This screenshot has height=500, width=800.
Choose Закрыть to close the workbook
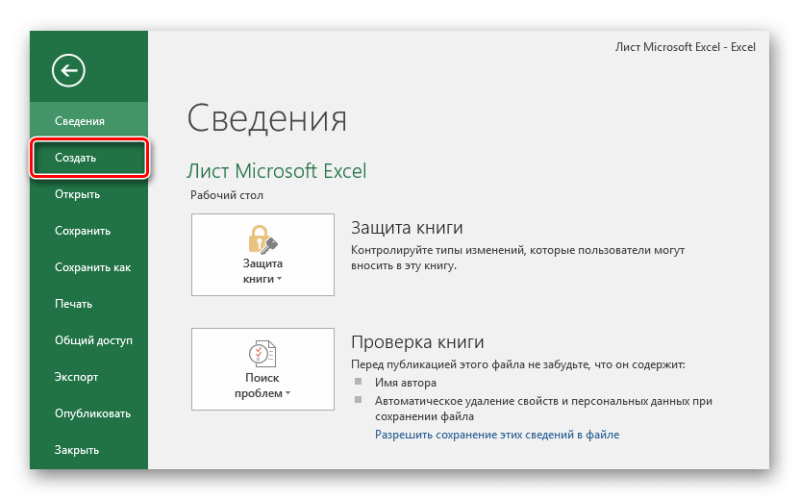pyautogui.click(x=89, y=450)
